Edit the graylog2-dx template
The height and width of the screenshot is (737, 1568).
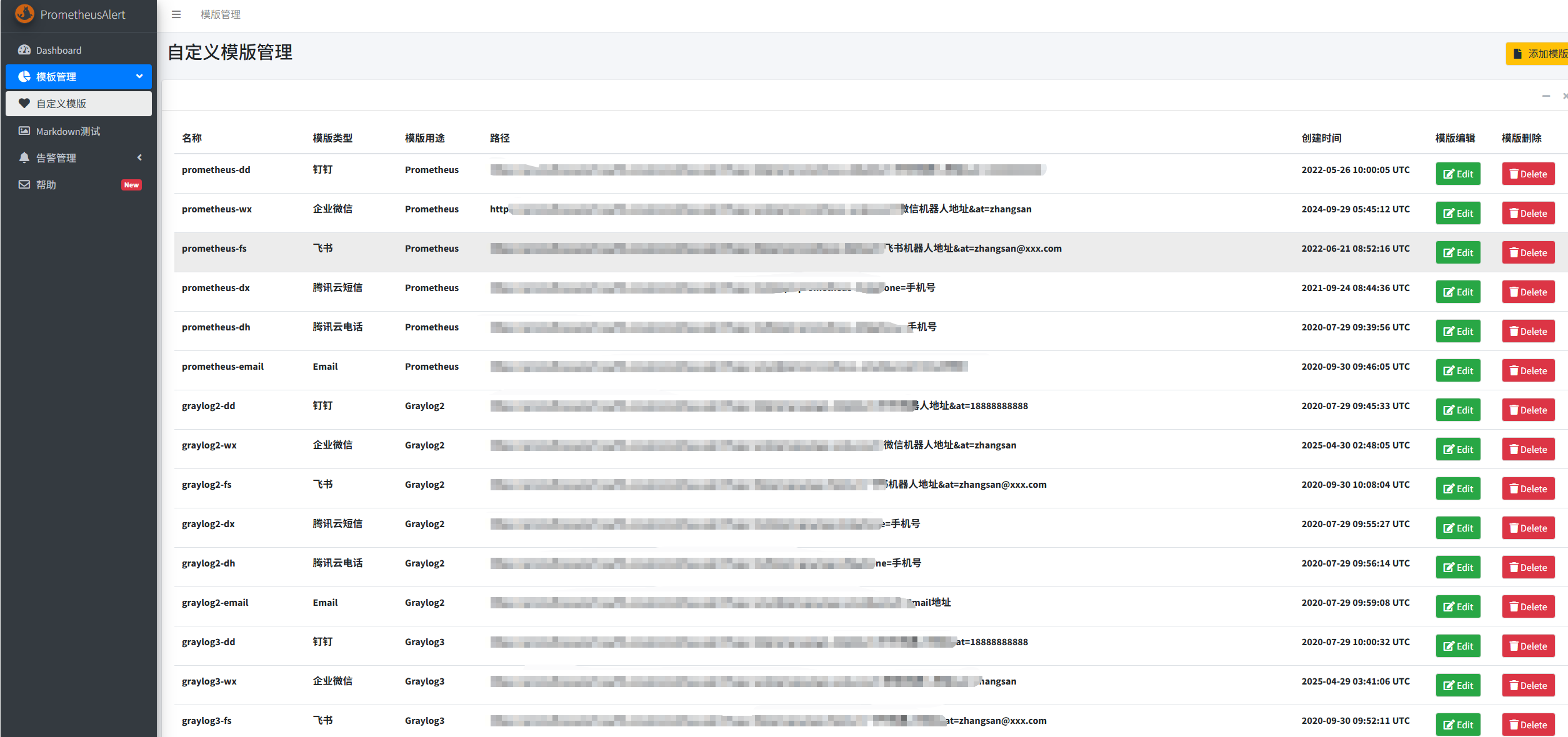point(1458,528)
